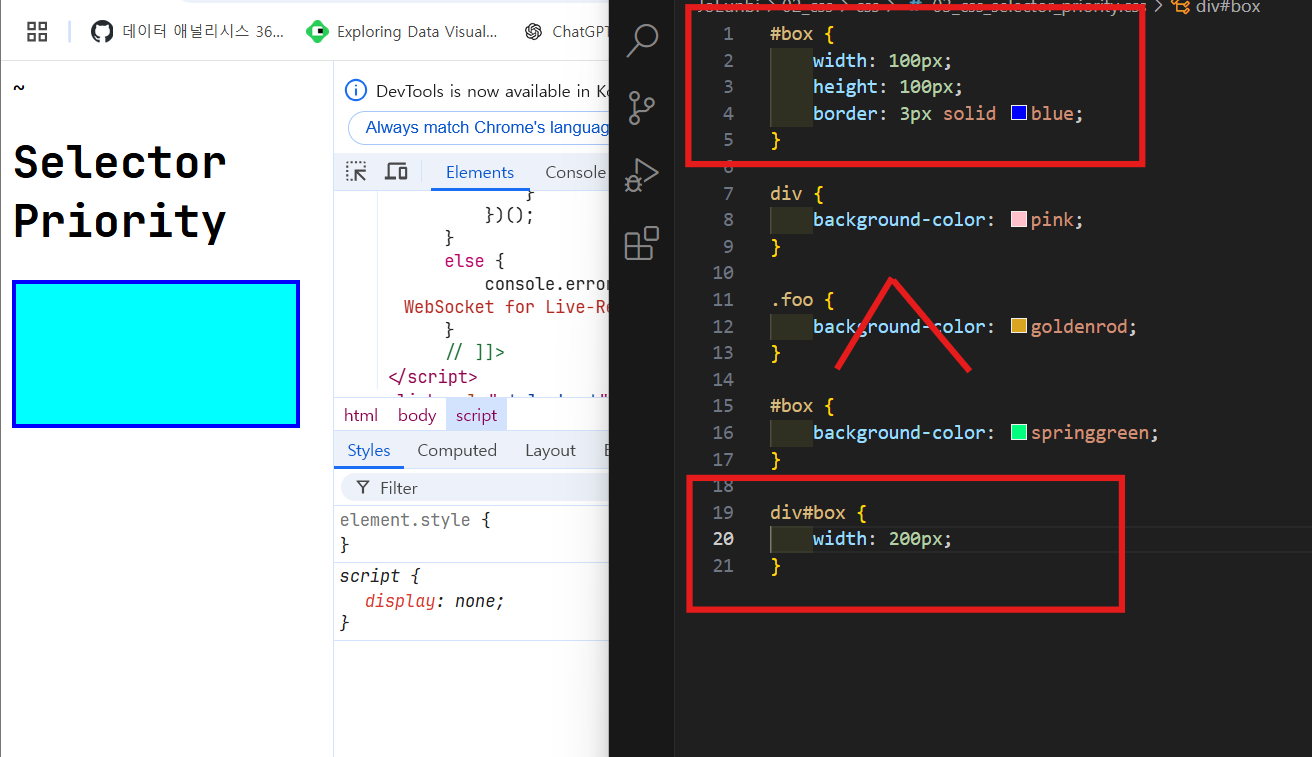Click the div selector on line 7
This screenshot has width=1312, height=757.
(785, 193)
